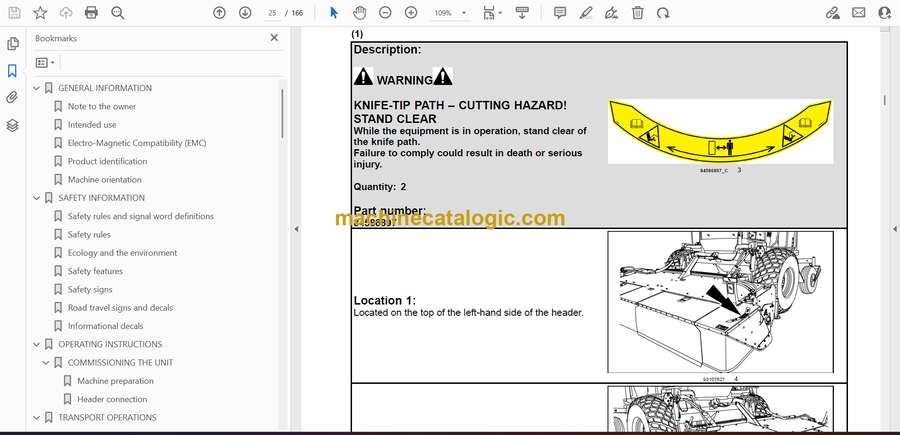
Task: Open the Sign document tool
Action: pos(612,13)
